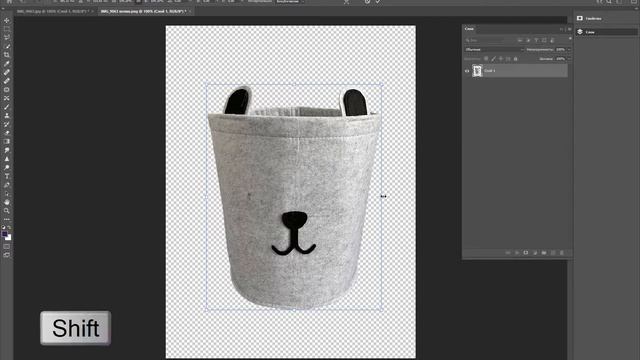Filter layers by shape layers
Screen dimensions: 640x360
[x=544, y=40]
